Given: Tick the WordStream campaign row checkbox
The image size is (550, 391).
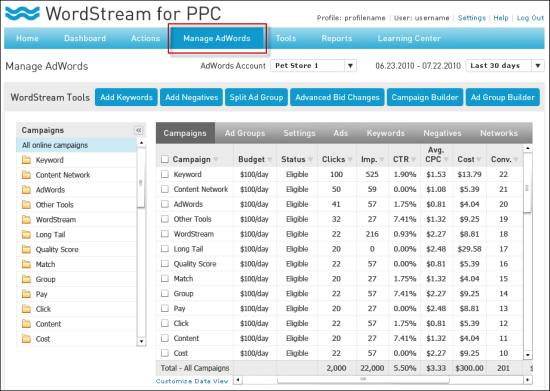Looking at the screenshot, I should (x=165, y=234).
